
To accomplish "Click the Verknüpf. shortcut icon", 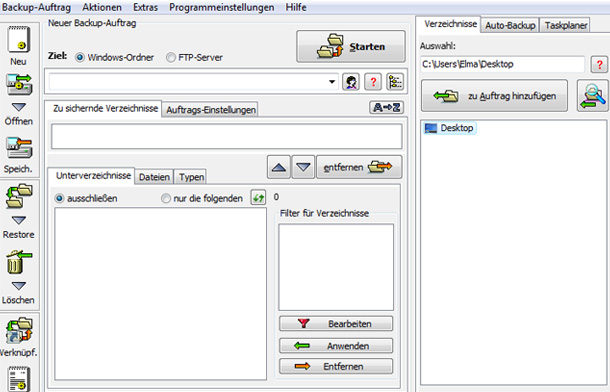I will [19, 331].
